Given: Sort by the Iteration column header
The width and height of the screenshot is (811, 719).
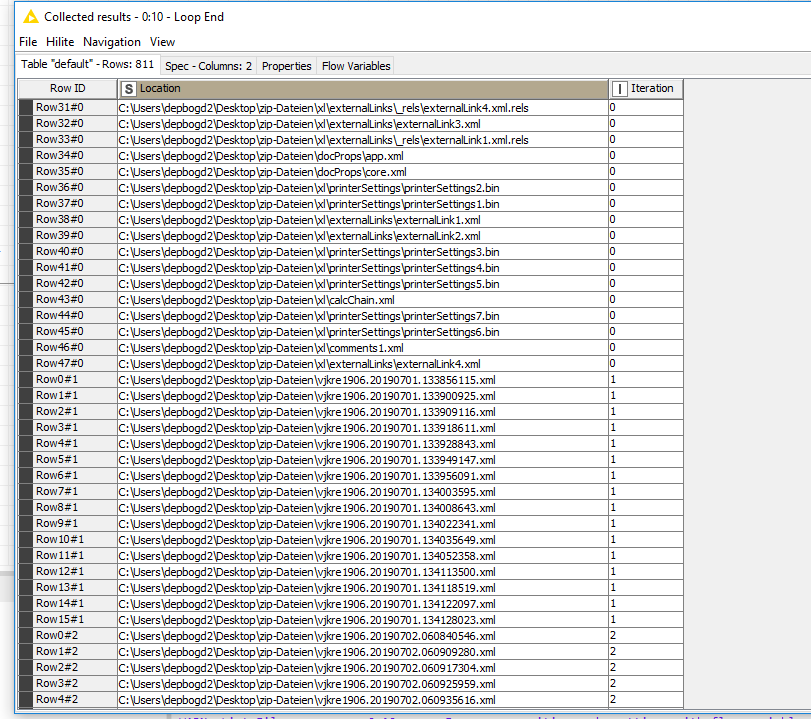Looking at the screenshot, I should 647,88.
